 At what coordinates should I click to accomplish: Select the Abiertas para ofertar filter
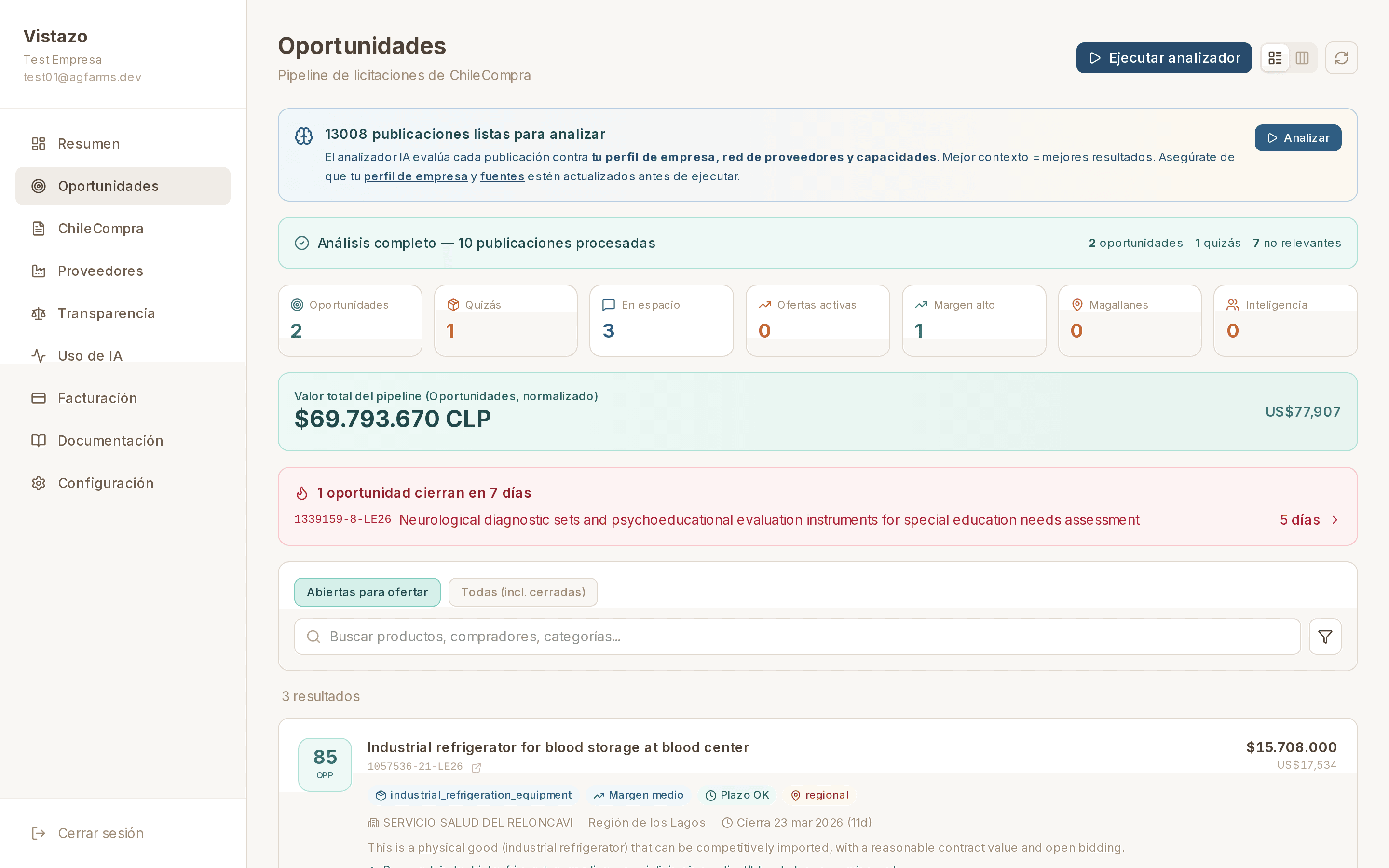pyautogui.click(x=367, y=592)
